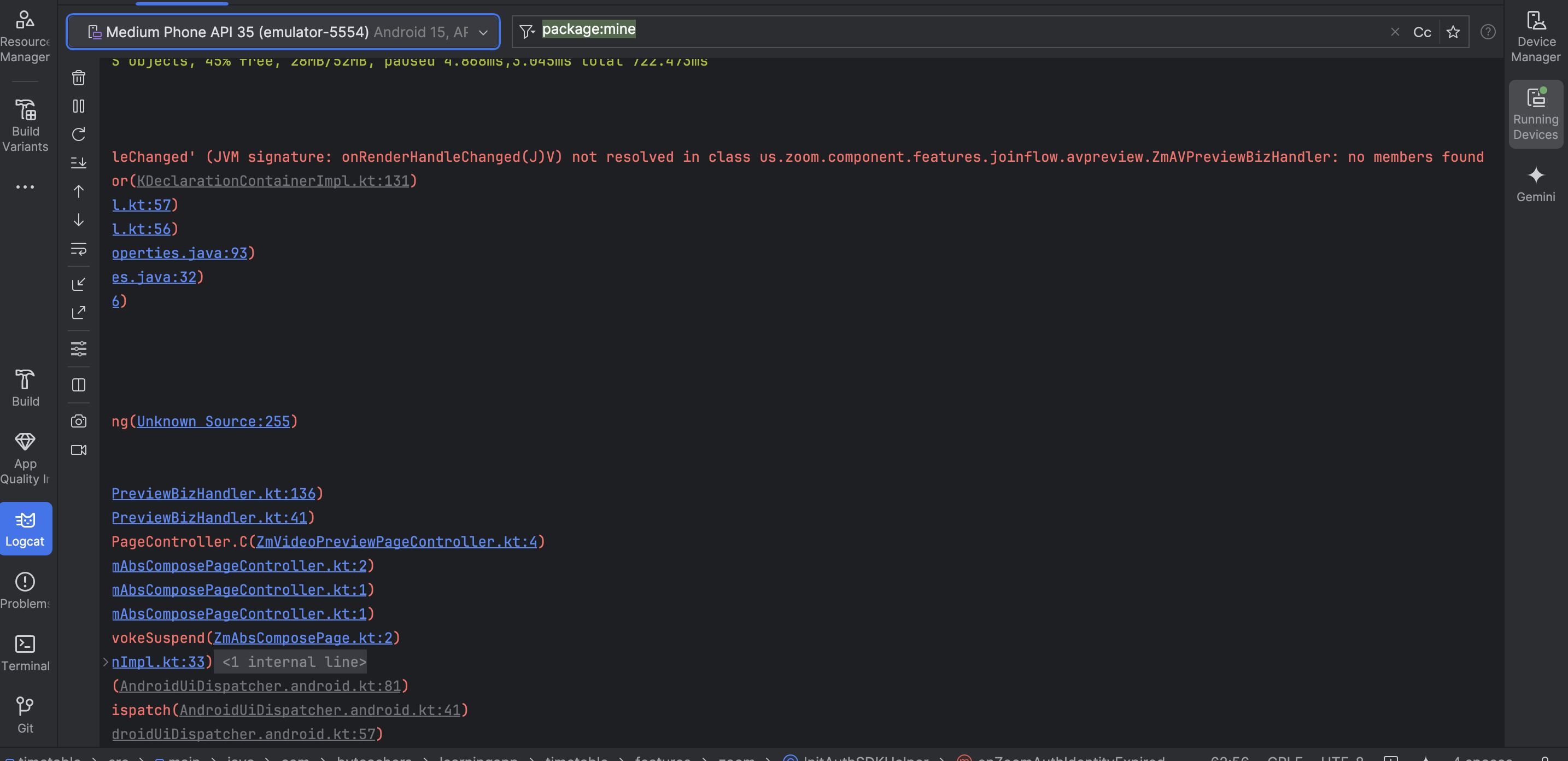The width and height of the screenshot is (1568, 761).
Task: Restart logcat with the refresh icon
Action: 79,134
